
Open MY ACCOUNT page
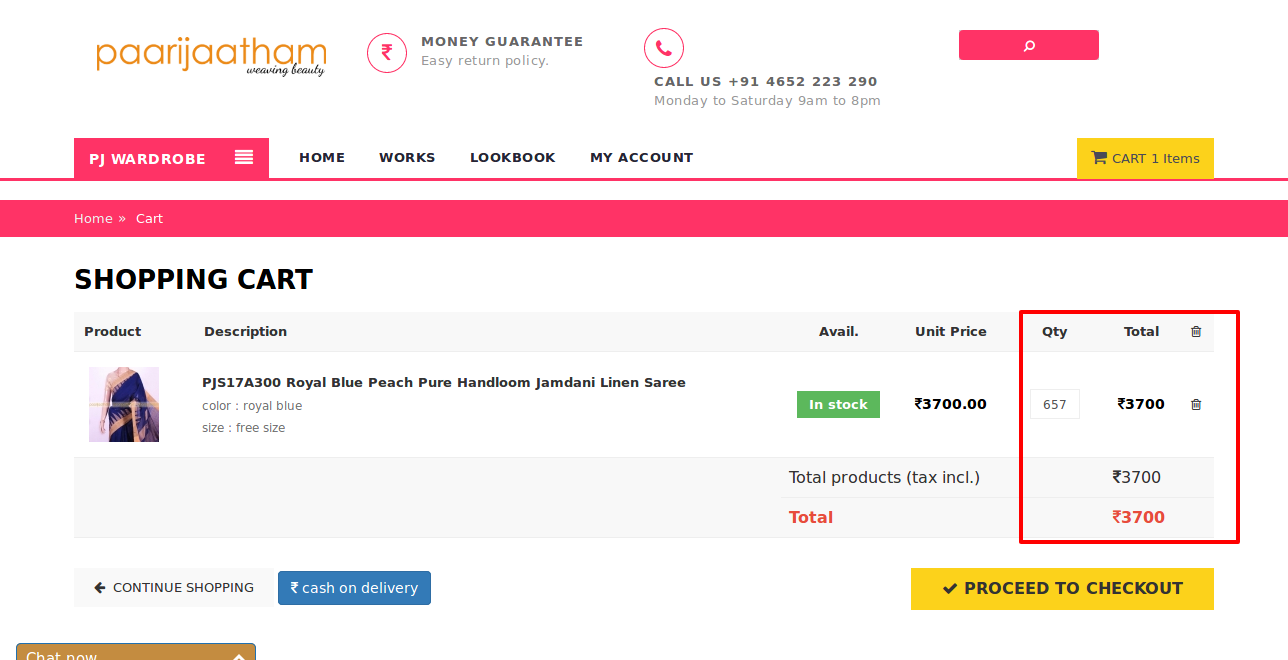(641, 157)
